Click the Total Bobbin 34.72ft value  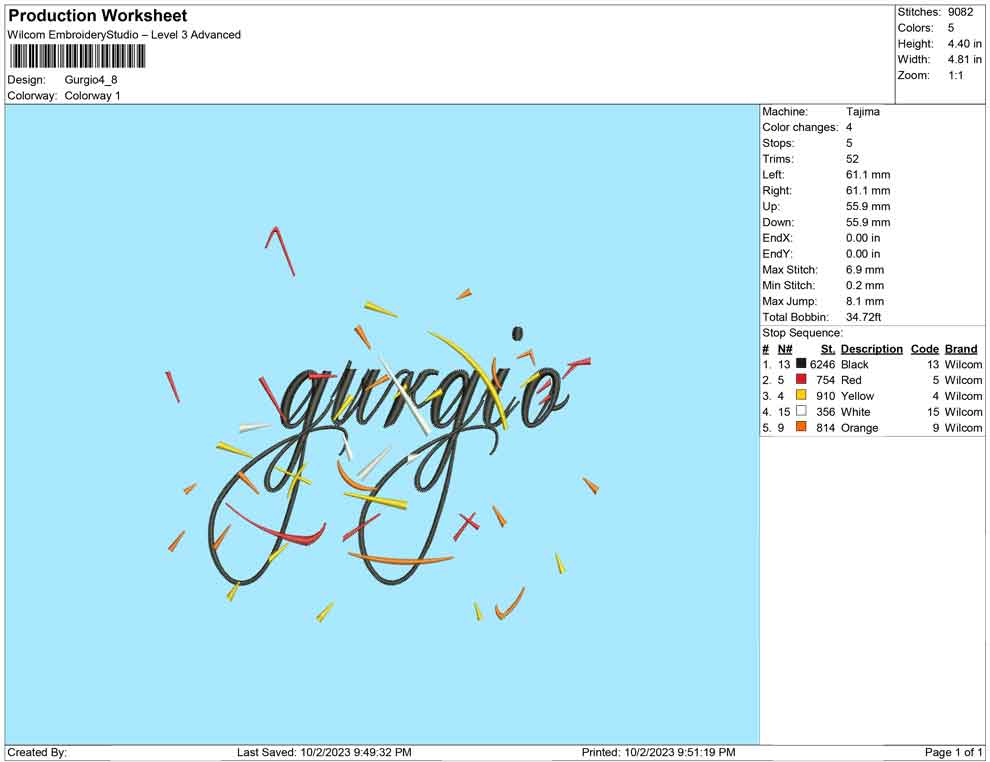point(866,317)
